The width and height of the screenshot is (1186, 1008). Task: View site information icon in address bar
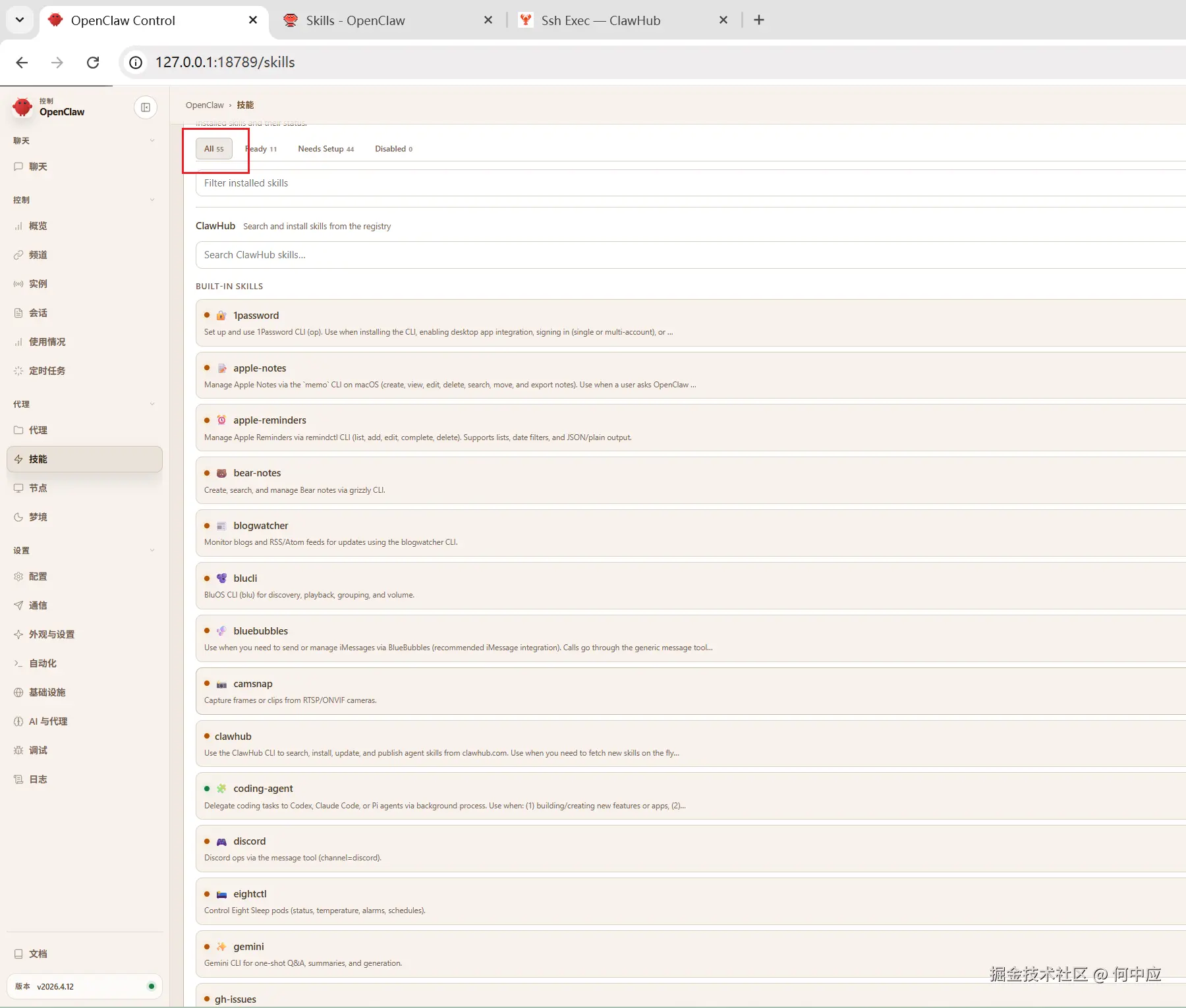136,63
